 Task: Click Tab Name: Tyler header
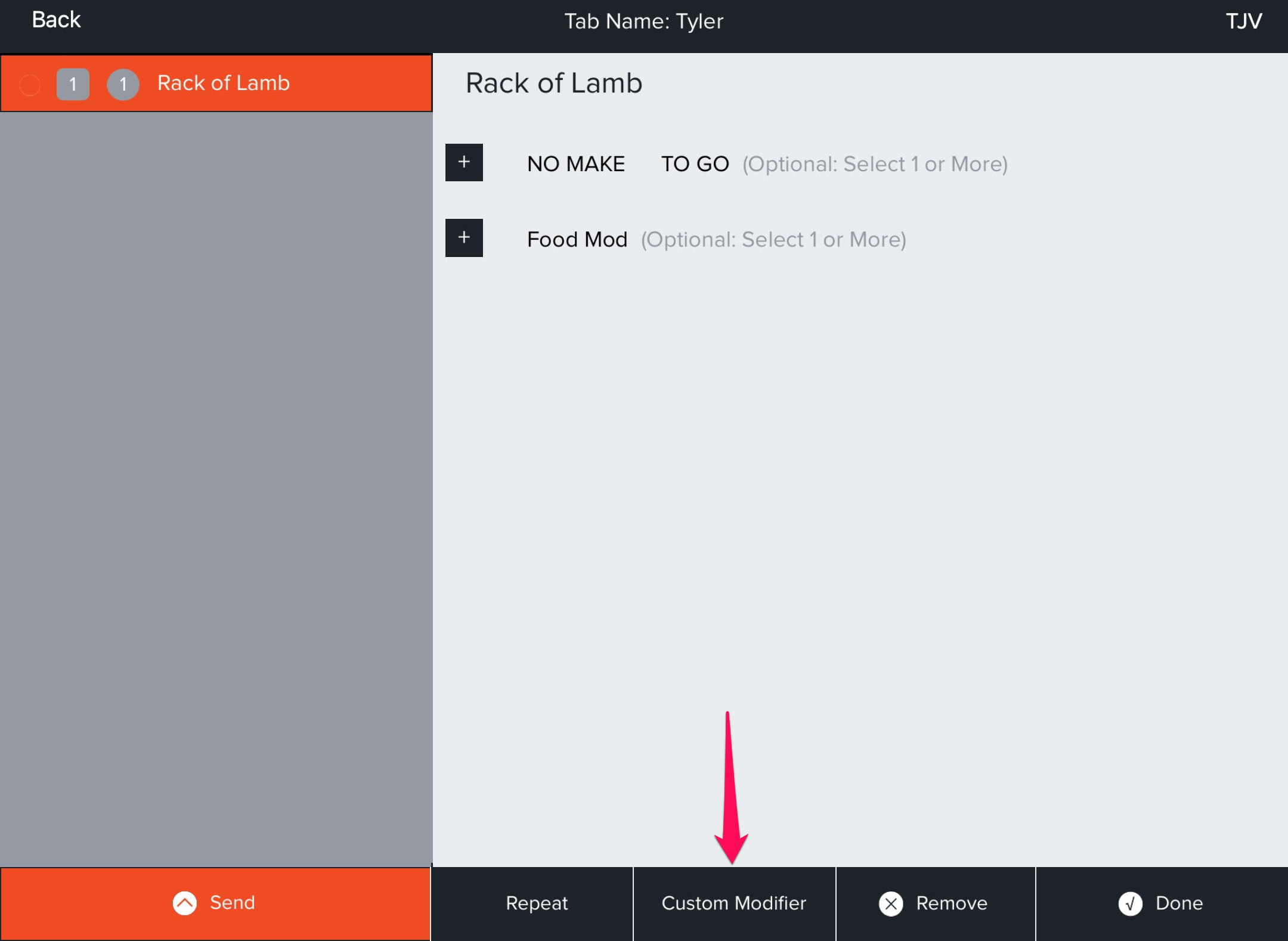[643, 21]
